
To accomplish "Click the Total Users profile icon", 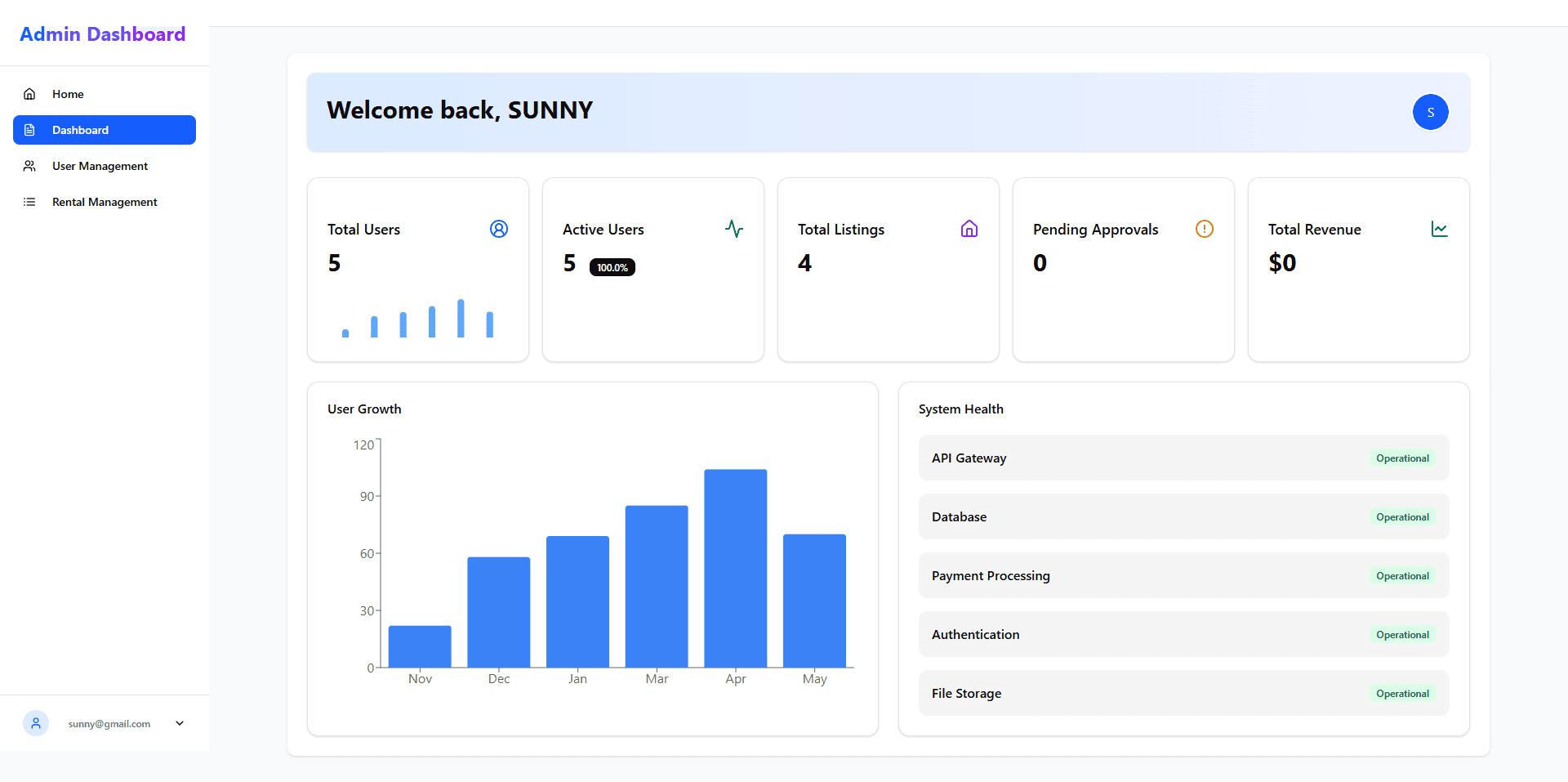I will click(x=499, y=229).
